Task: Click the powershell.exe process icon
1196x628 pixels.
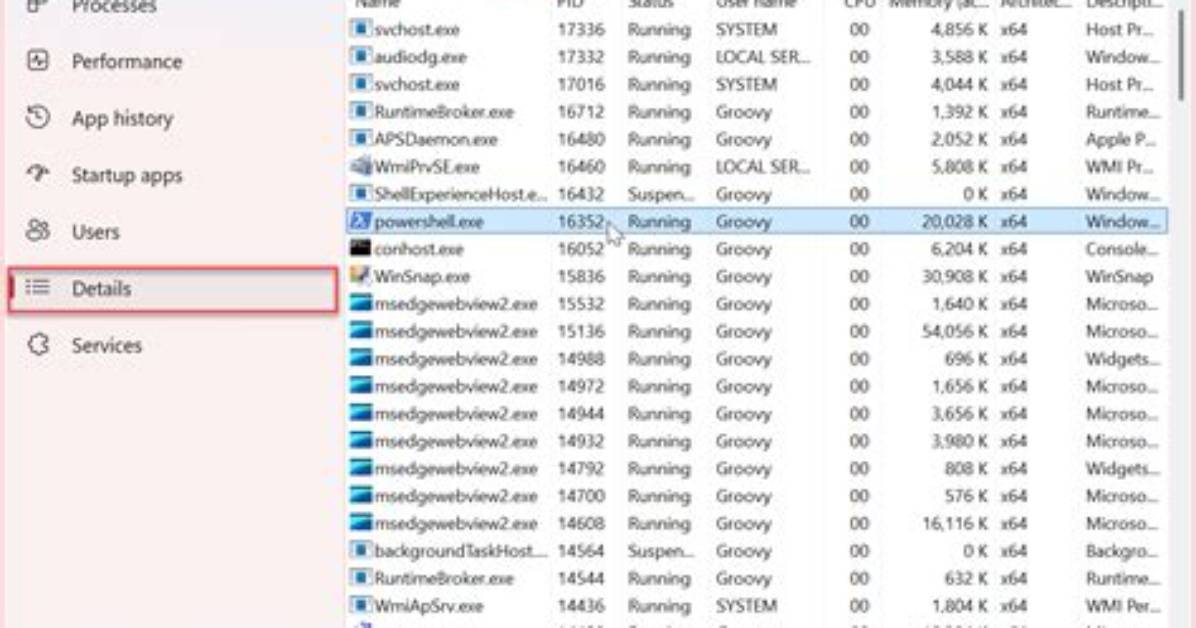Action: pyautogui.click(x=360, y=221)
